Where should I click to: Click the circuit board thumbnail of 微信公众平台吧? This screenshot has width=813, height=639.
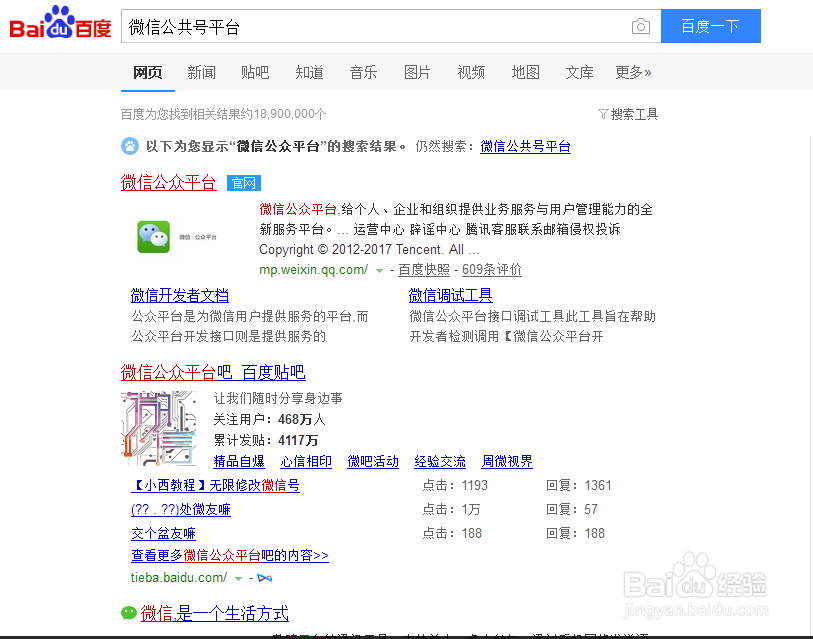click(159, 427)
